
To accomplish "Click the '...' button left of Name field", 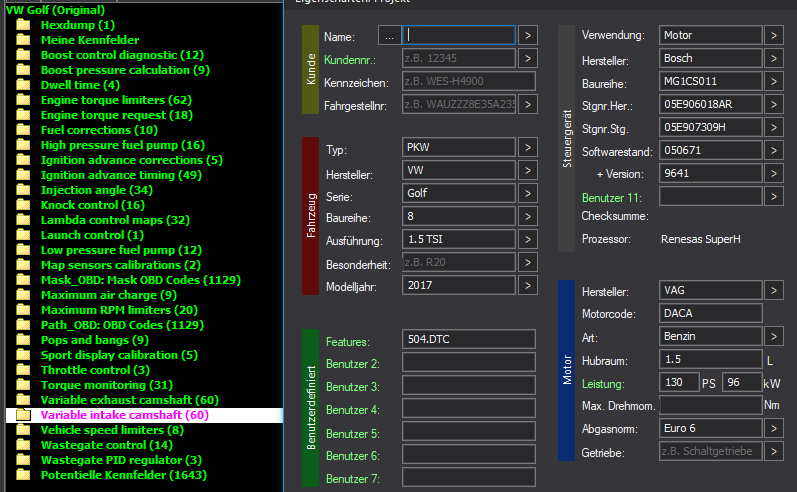I will 389,36.
